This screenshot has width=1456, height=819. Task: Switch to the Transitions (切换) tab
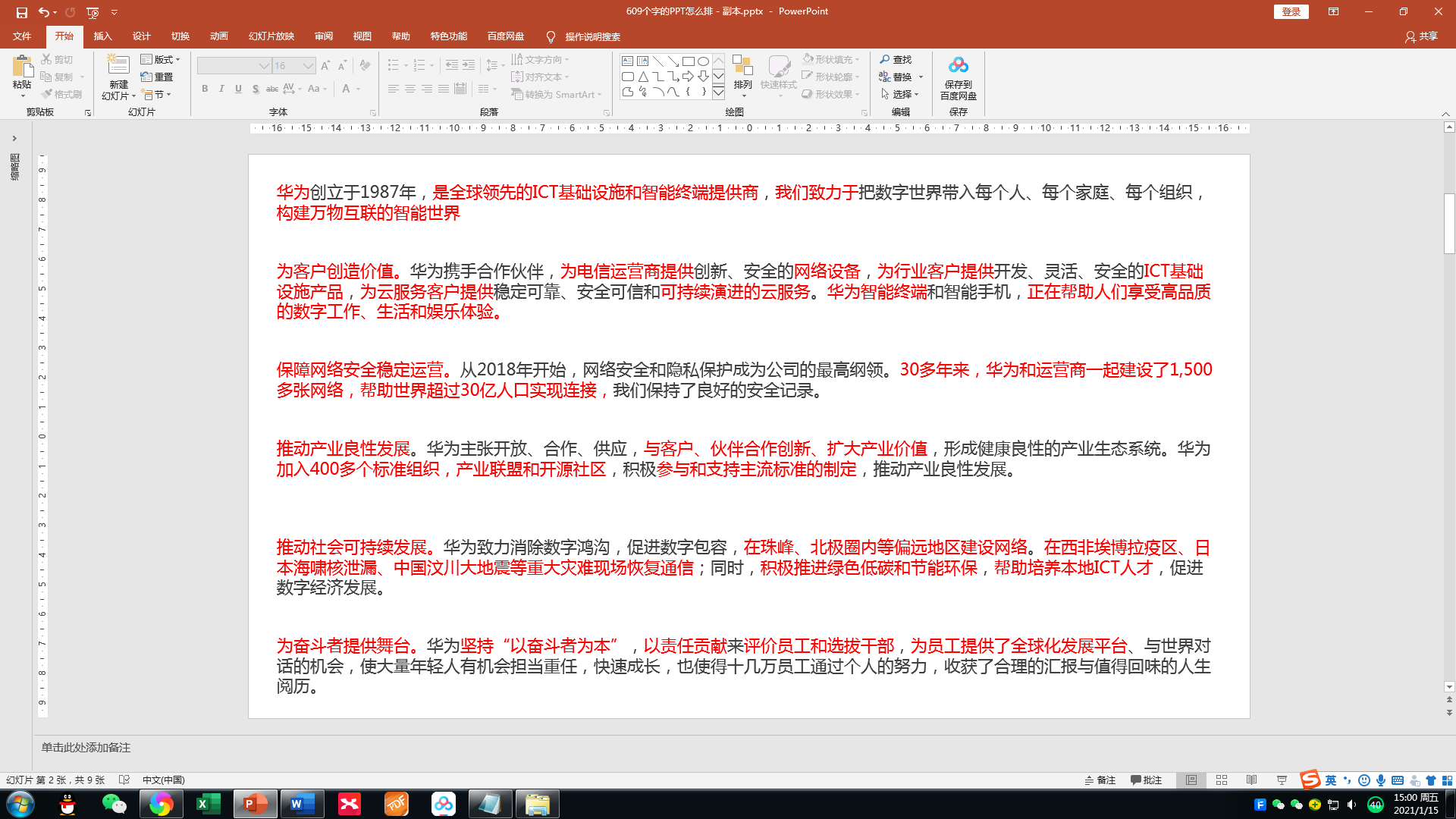[180, 36]
